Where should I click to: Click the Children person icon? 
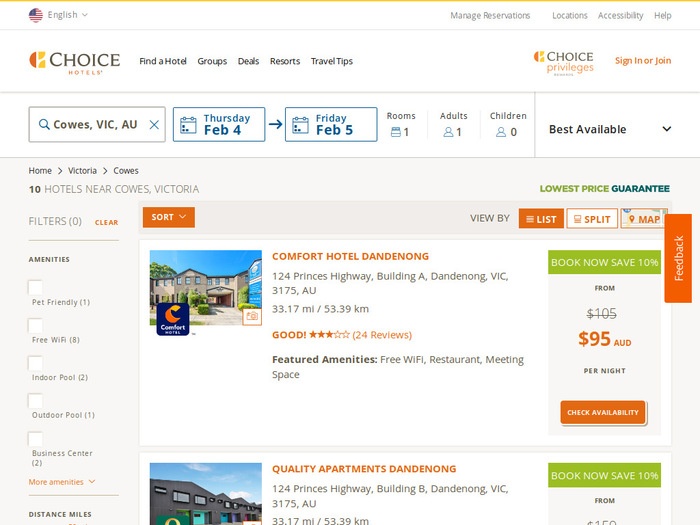(x=501, y=132)
